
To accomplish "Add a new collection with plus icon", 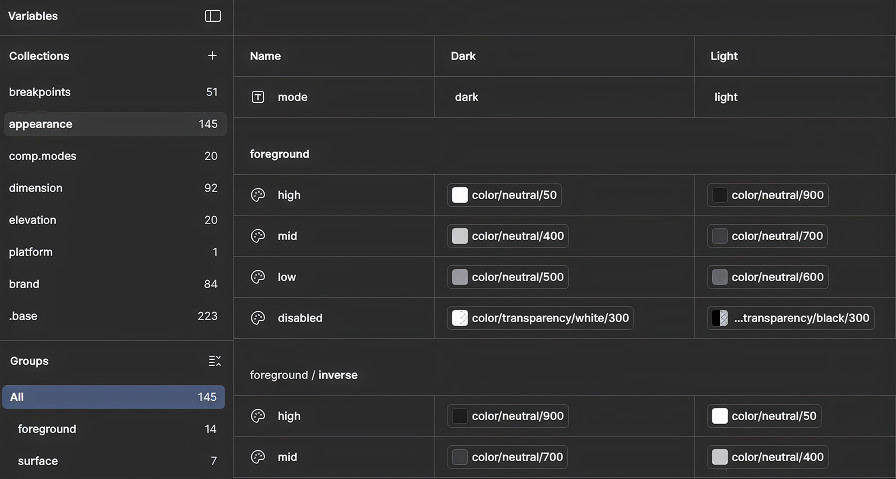I will pos(212,56).
